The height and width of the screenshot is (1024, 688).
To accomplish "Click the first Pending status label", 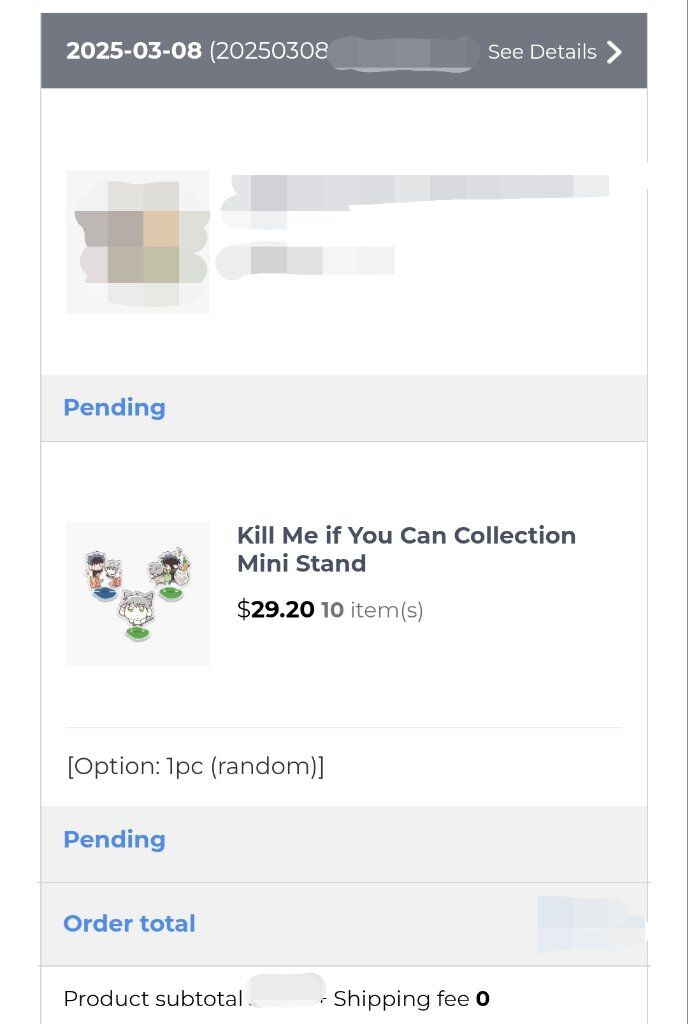I will pyautogui.click(x=114, y=408).
